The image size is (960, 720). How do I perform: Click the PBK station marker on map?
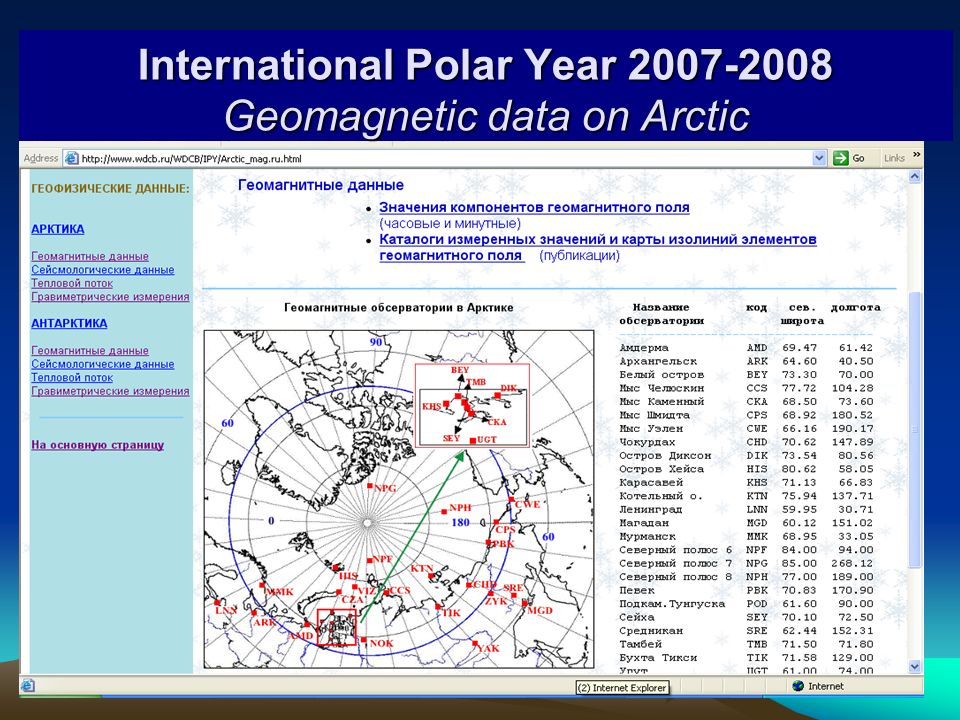489,542
